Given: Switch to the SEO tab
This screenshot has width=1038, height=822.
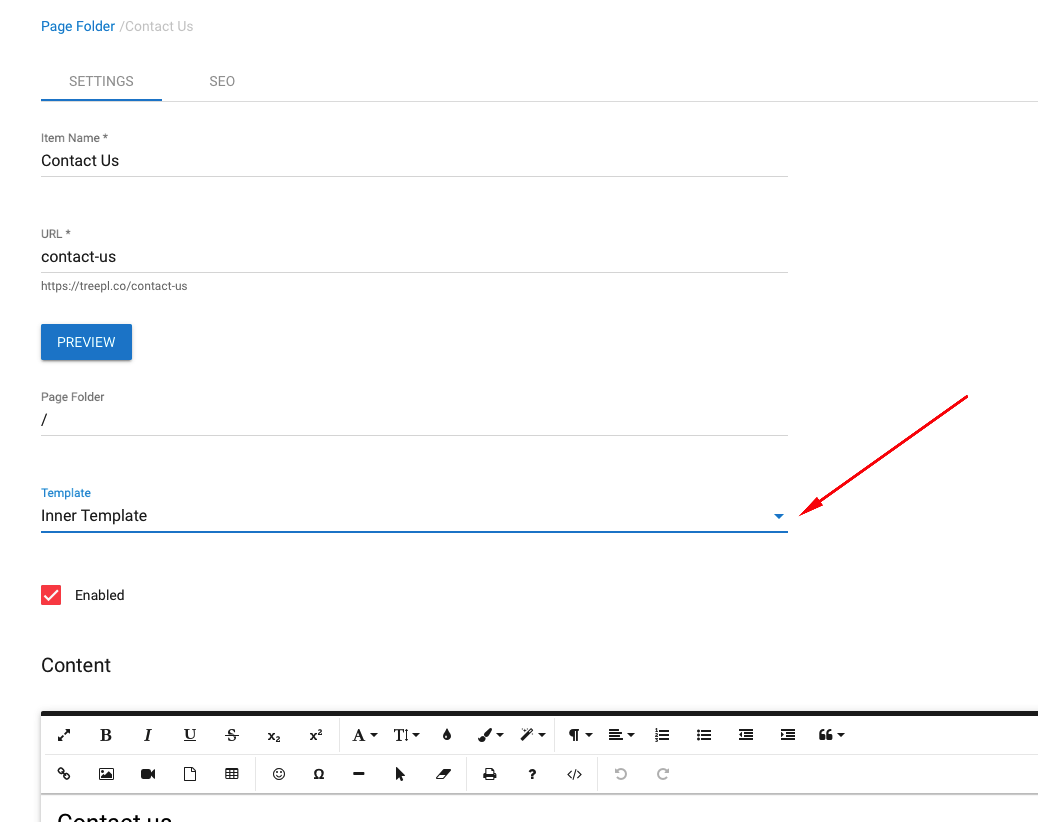Looking at the screenshot, I should tap(222, 81).
